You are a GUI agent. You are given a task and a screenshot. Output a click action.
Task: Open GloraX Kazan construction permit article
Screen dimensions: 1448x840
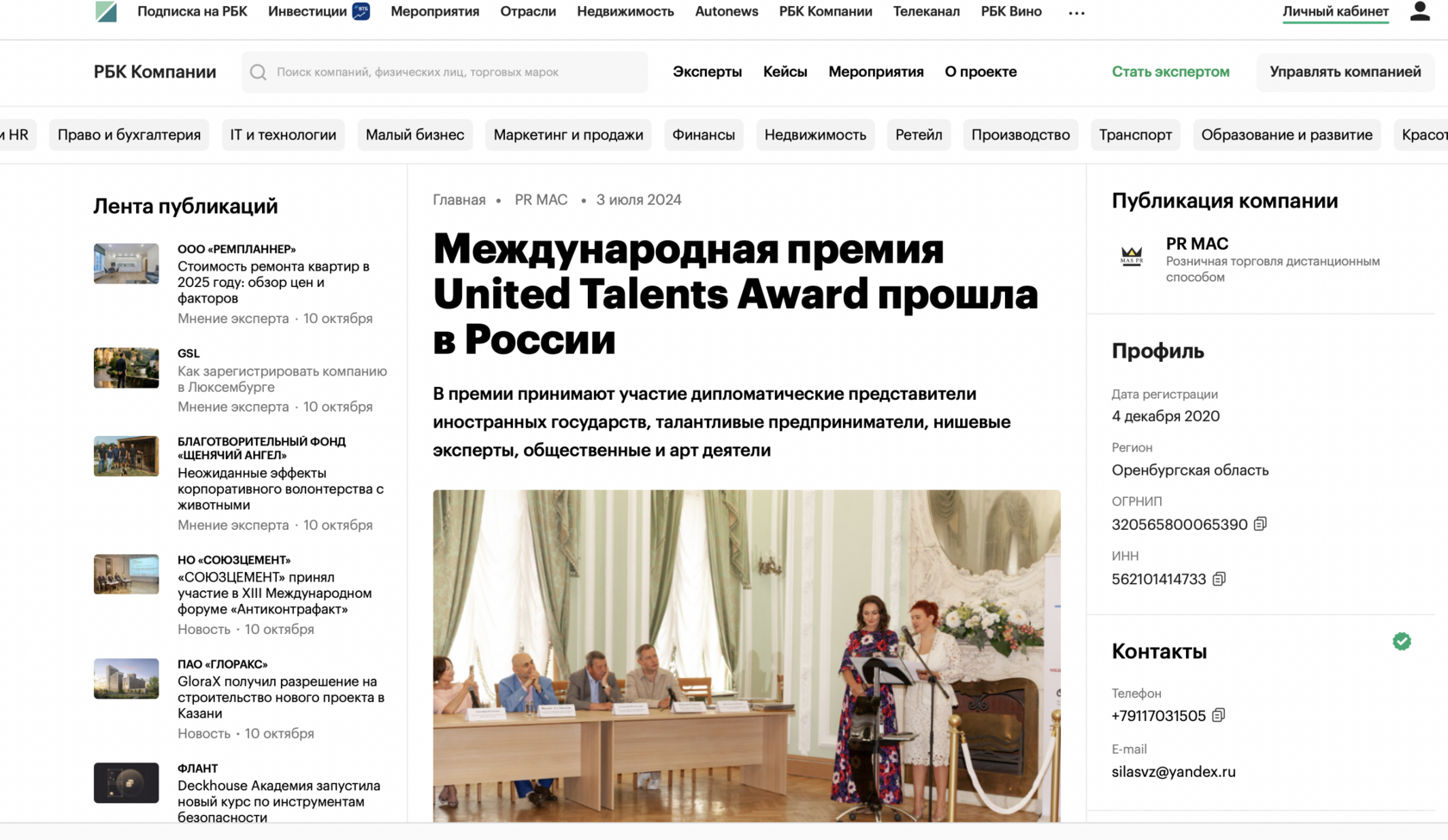[x=281, y=697]
